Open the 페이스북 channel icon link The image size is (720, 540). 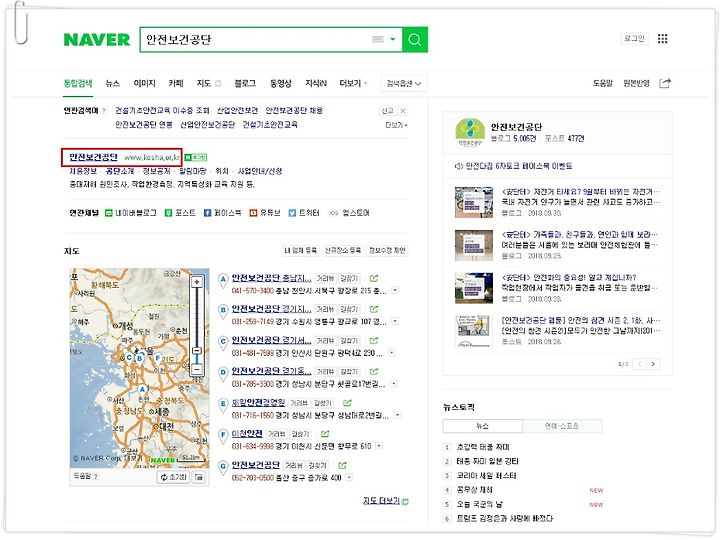(222, 213)
